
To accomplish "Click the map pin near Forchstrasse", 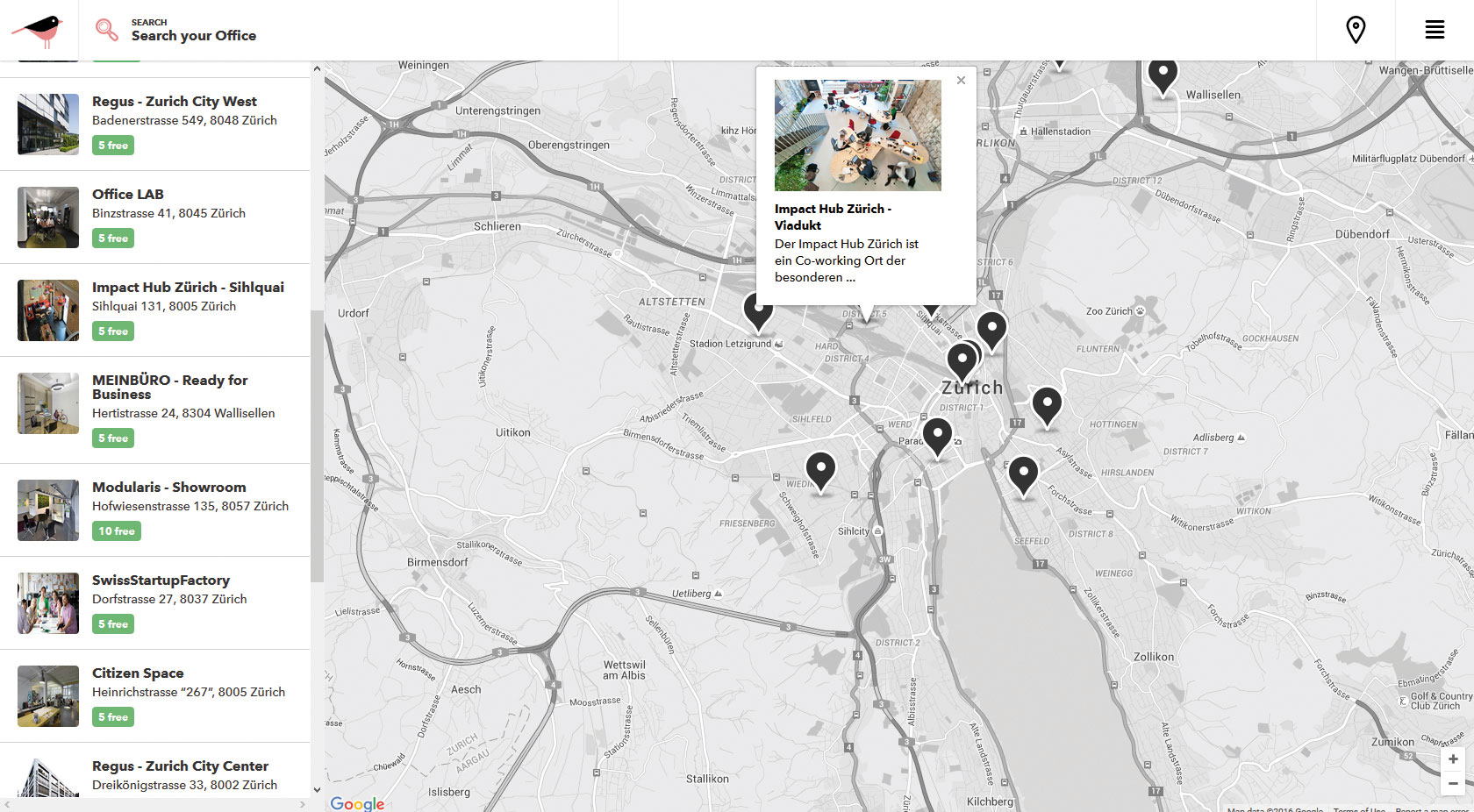I will 1023,477.
